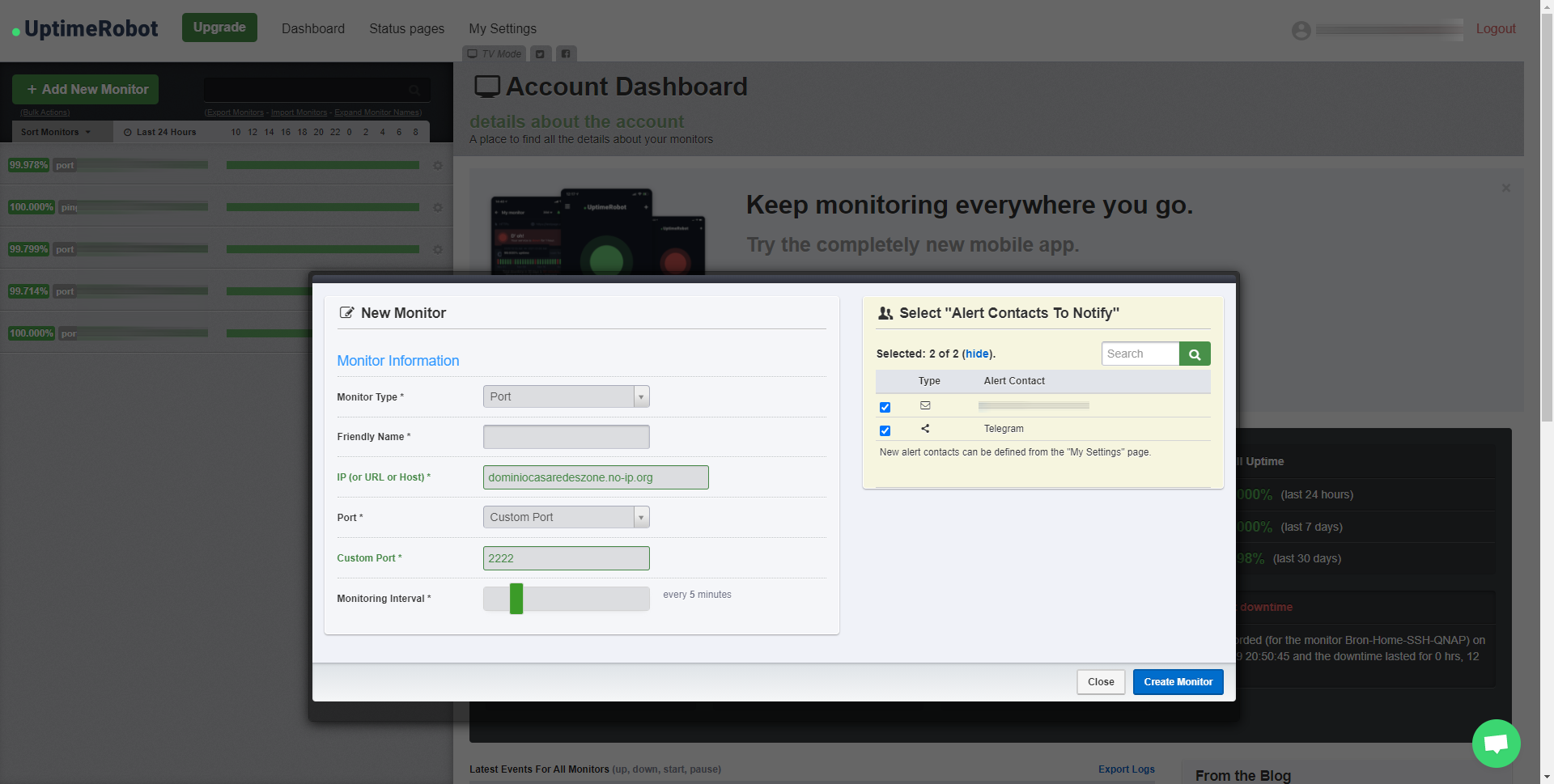Open settings gear for the 100.000% ping monitor
Image resolution: width=1554 pixels, height=784 pixels.
pyautogui.click(x=438, y=207)
